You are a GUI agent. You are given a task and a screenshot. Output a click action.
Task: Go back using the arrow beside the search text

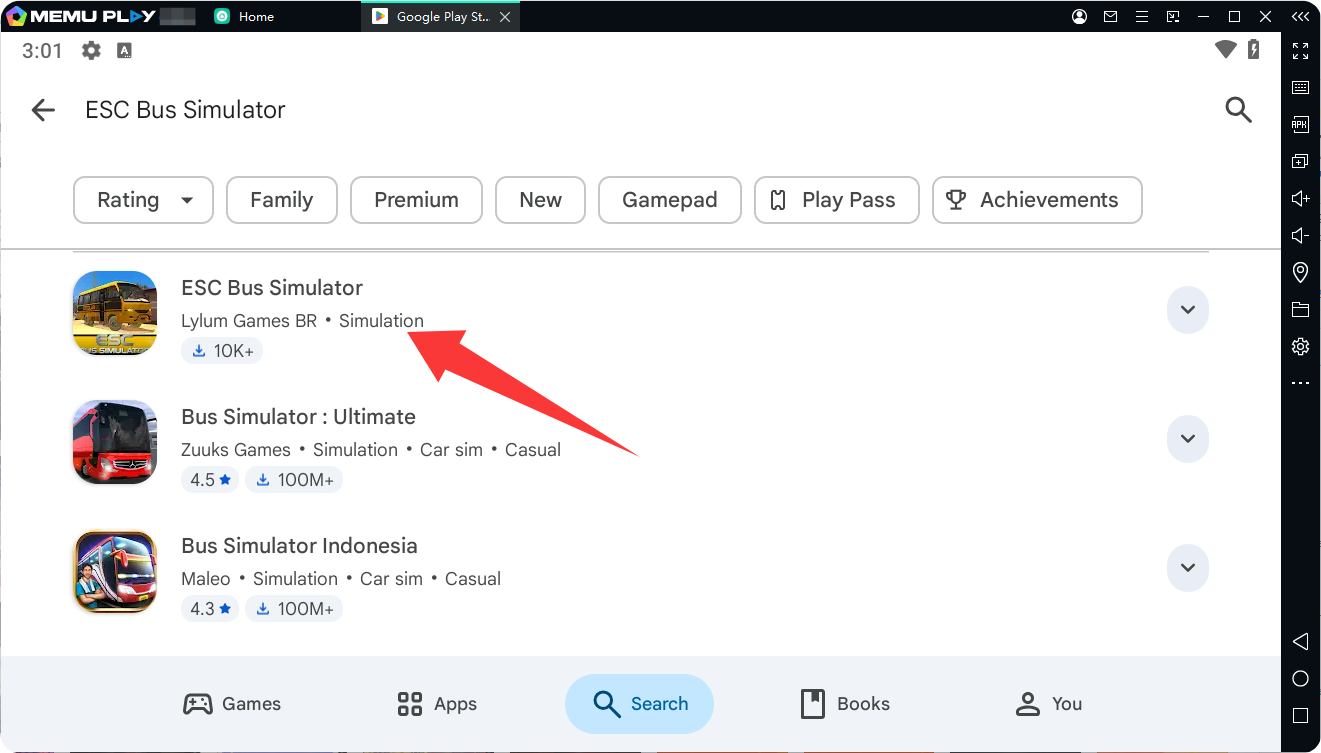click(x=43, y=110)
